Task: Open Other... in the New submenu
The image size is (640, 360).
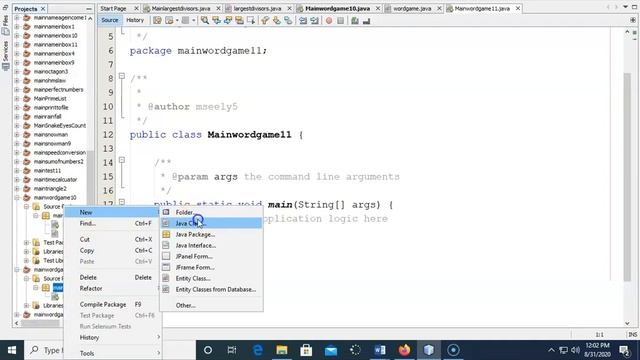Action: tap(211, 305)
